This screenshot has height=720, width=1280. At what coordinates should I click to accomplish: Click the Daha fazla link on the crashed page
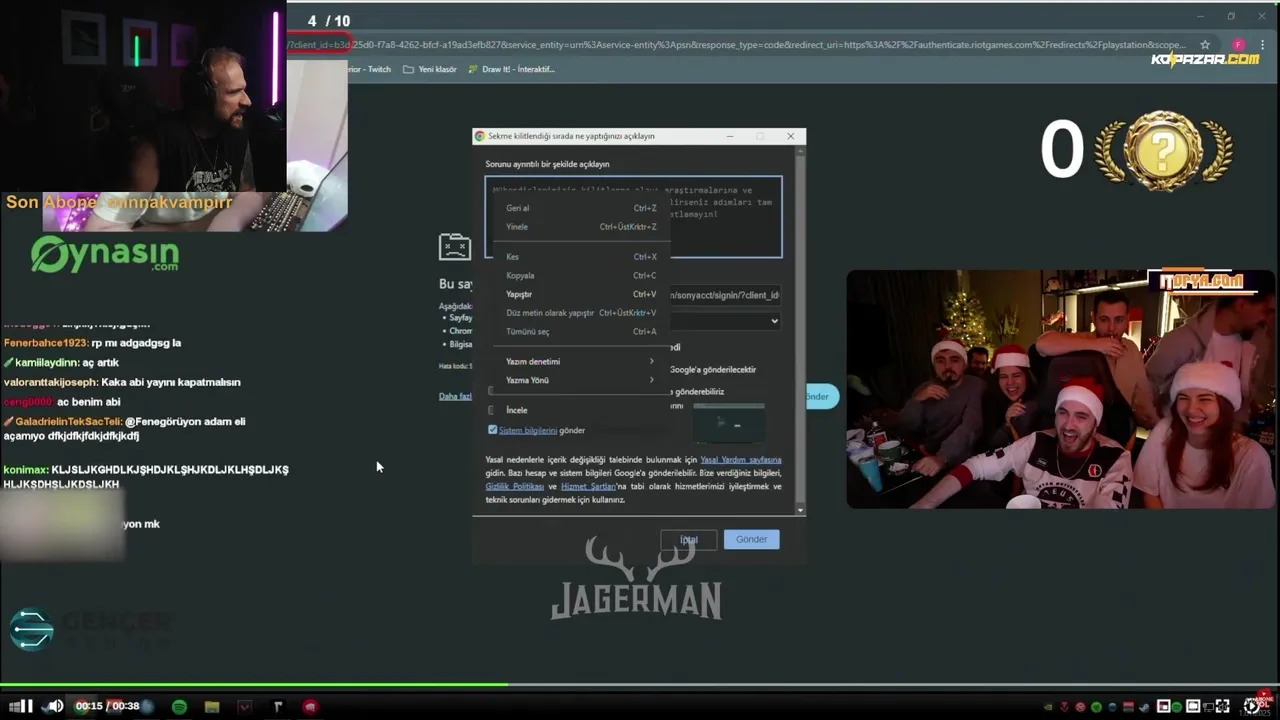(x=455, y=396)
